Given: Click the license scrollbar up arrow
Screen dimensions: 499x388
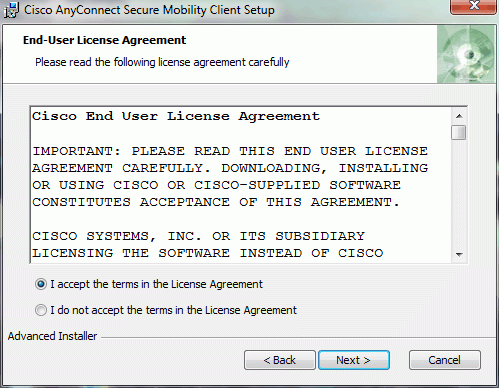Looking at the screenshot, I should [x=459, y=116].
